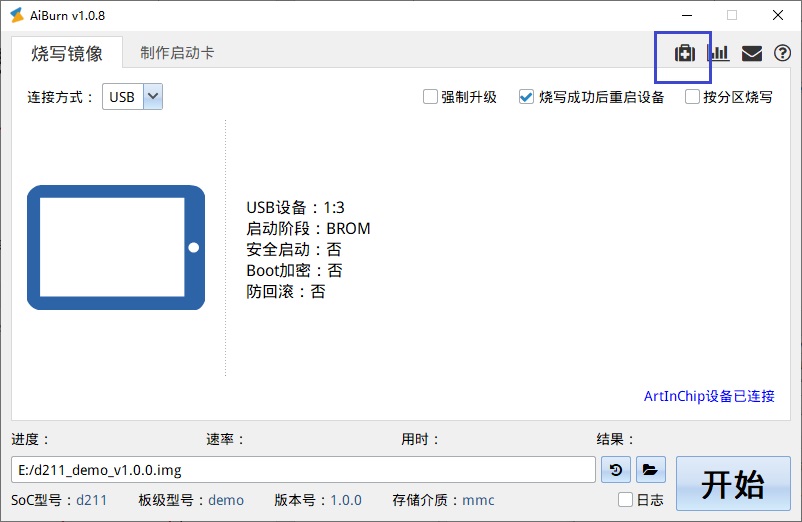The image size is (802, 522).
Task: Uncheck 烧写成功后重启设备 option
Action: [526, 97]
